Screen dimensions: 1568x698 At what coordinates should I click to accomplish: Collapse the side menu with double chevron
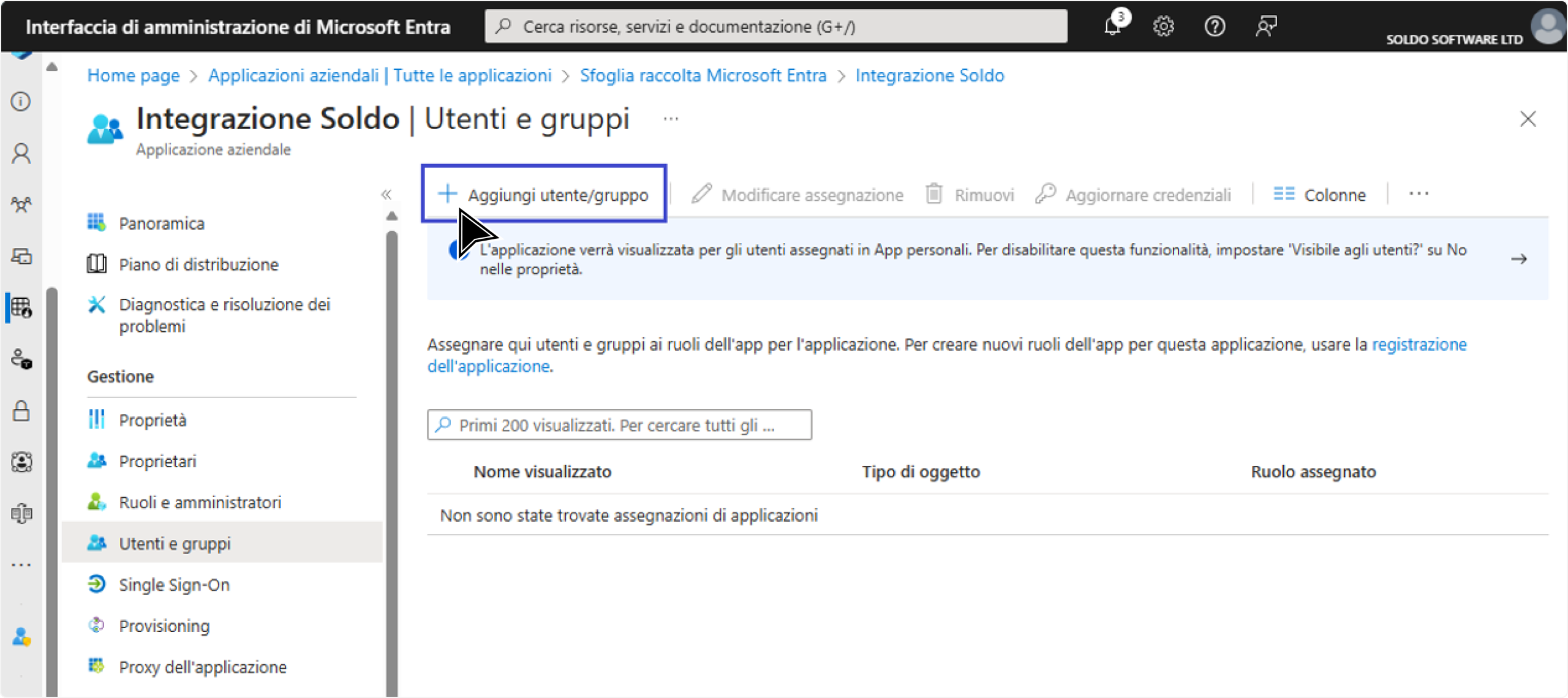[386, 194]
